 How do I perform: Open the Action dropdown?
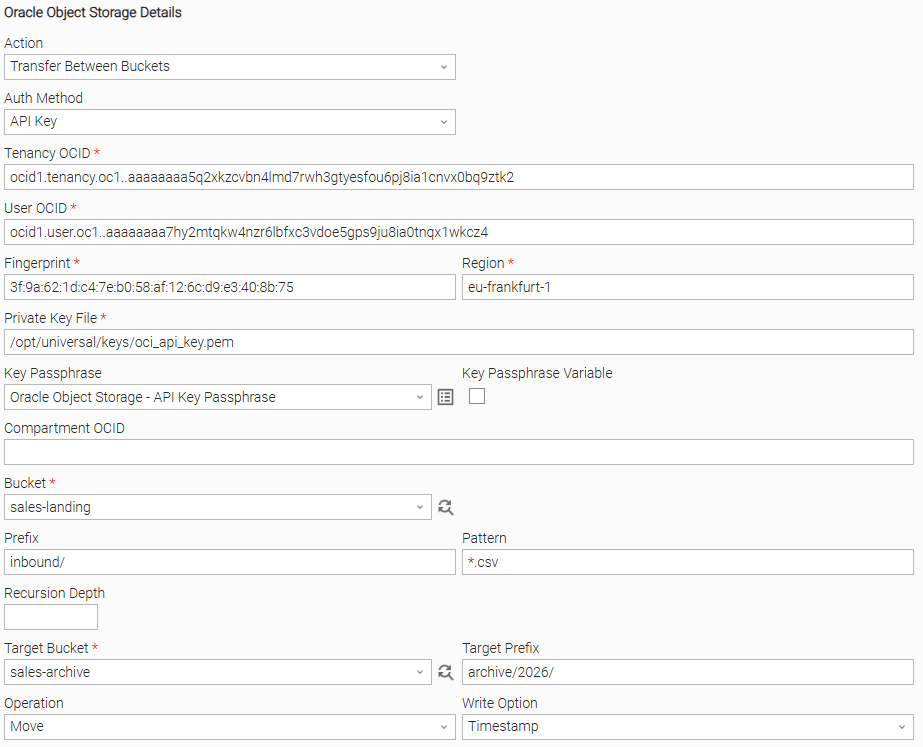click(230, 67)
